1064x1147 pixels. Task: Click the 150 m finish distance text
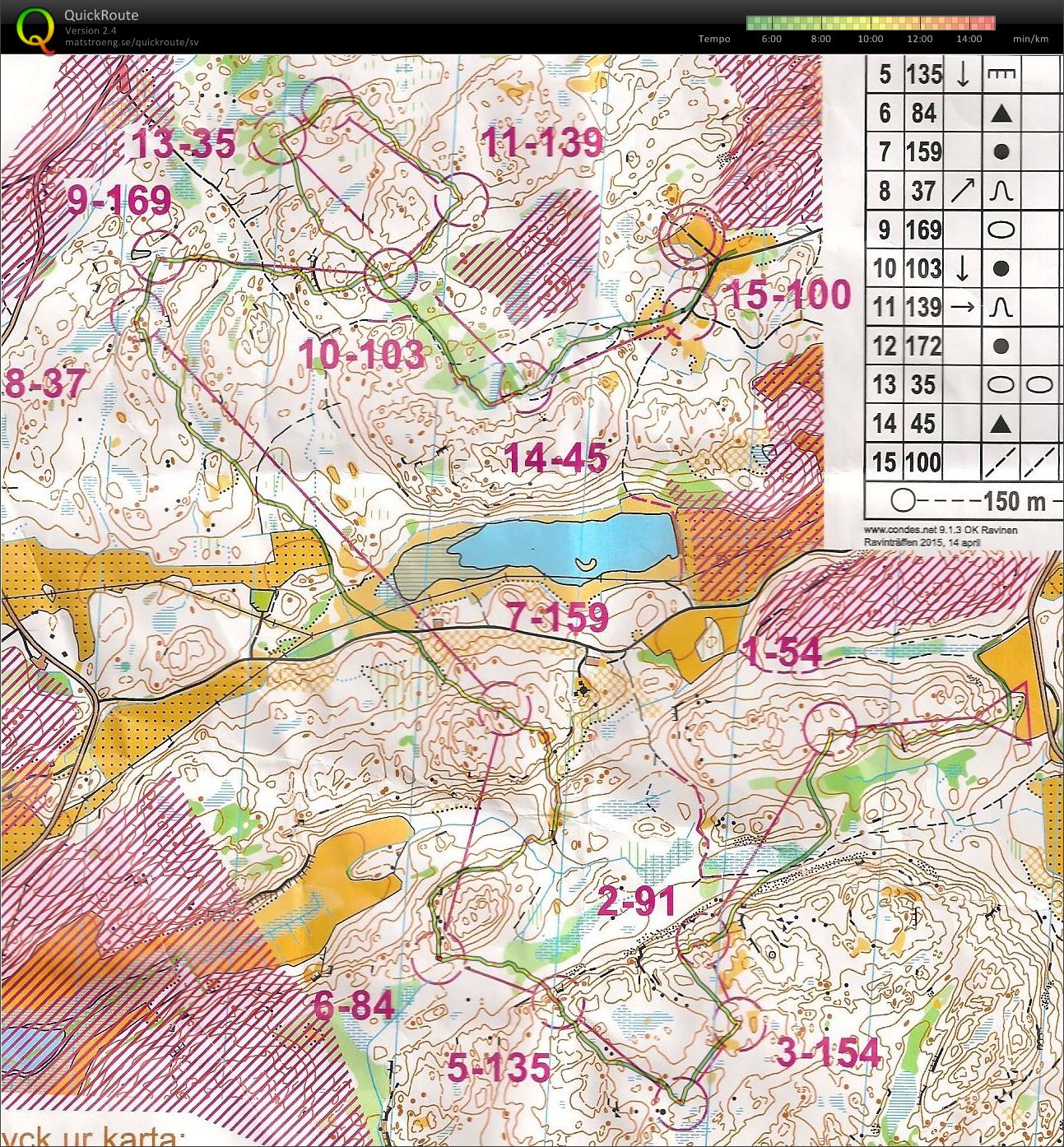coord(1014,500)
